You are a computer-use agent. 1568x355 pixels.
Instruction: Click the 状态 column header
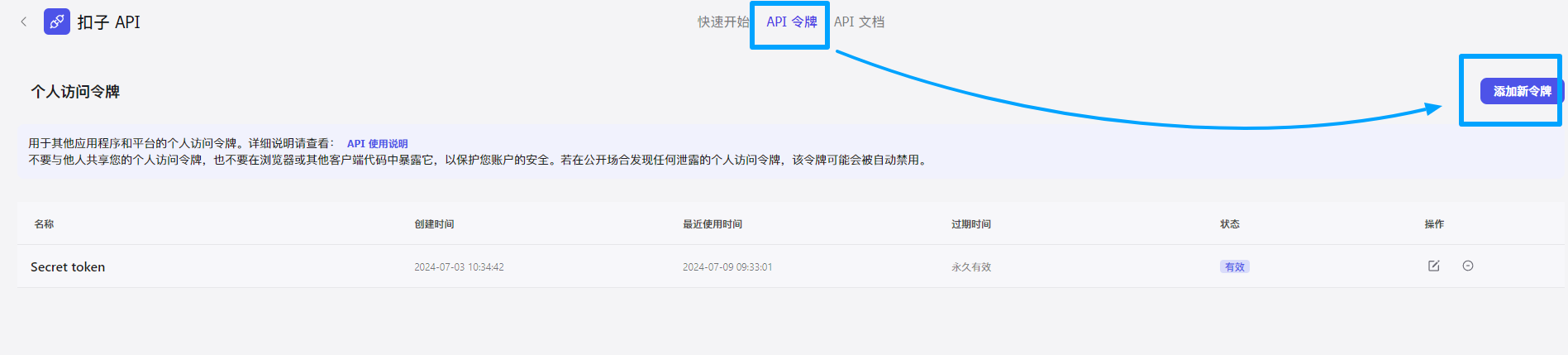pos(1230,223)
